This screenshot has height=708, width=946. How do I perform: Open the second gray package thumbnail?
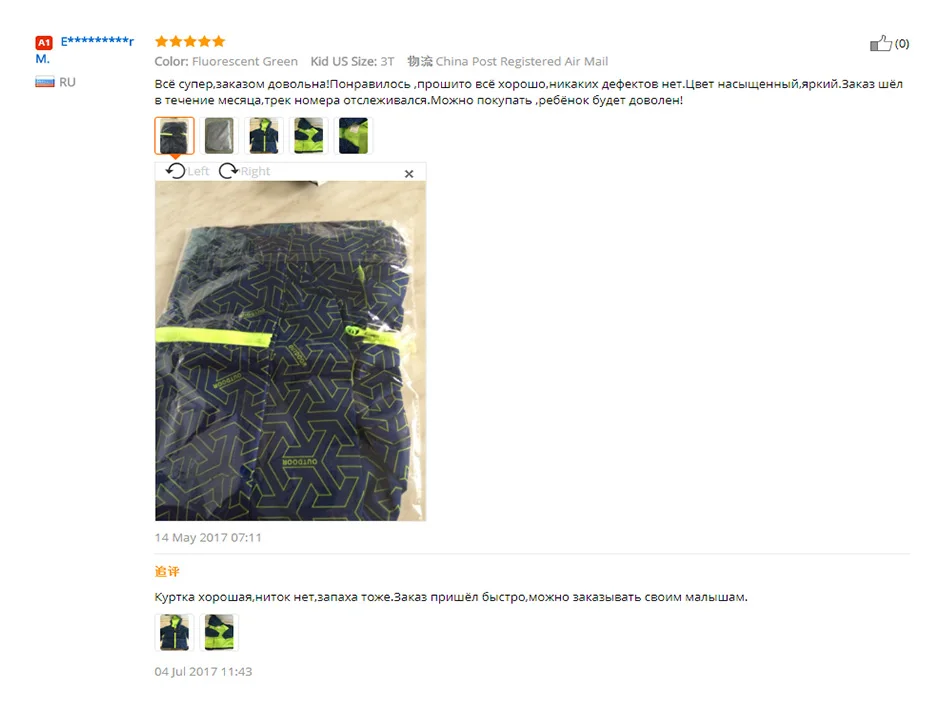click(219, 136)
